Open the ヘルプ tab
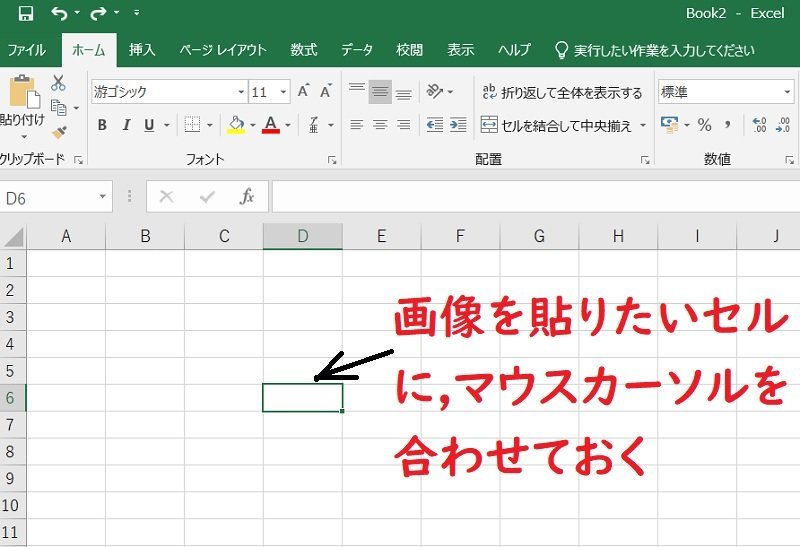This screenshot has height=547, width=800. [514, 50]
